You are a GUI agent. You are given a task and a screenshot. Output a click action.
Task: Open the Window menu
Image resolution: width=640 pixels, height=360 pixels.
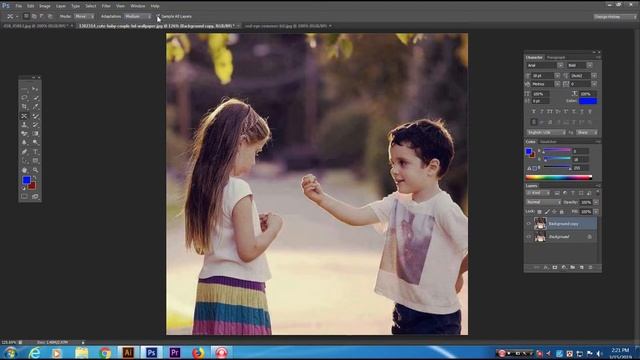pos(138,6)
